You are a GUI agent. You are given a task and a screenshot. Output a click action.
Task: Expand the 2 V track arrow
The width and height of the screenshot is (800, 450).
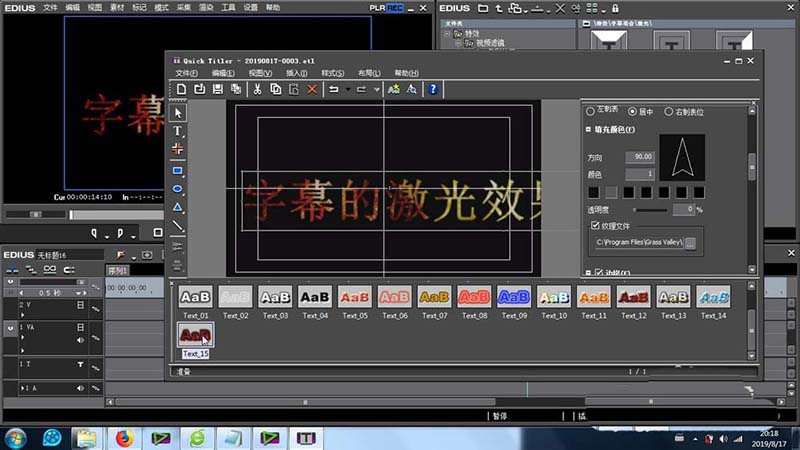[22, 314]
